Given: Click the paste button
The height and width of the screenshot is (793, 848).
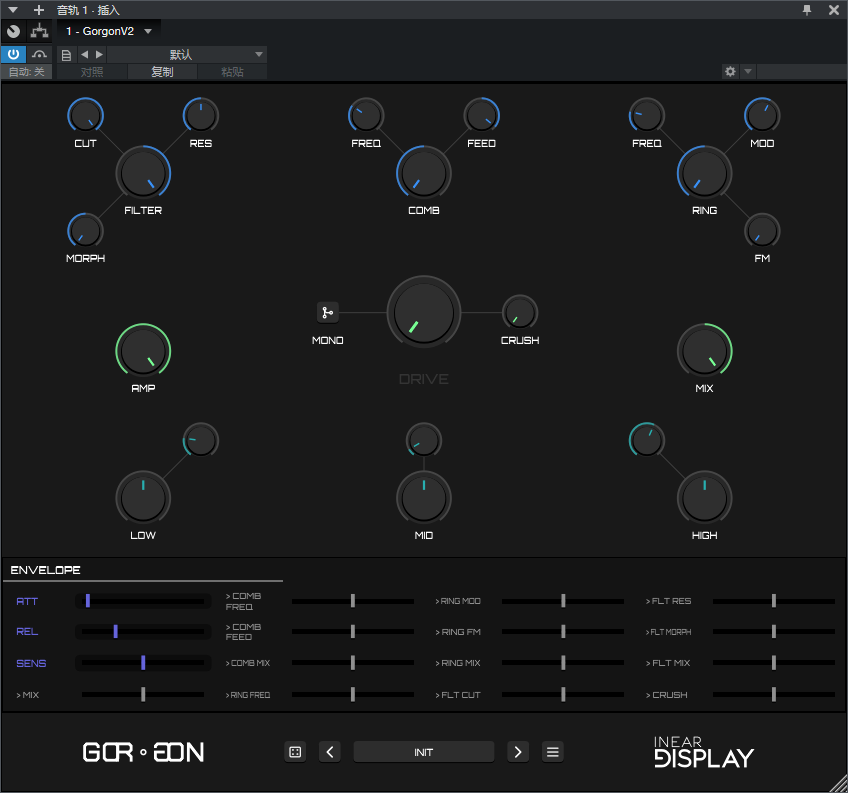Looking at the screenshot, I should click(233, 71).
